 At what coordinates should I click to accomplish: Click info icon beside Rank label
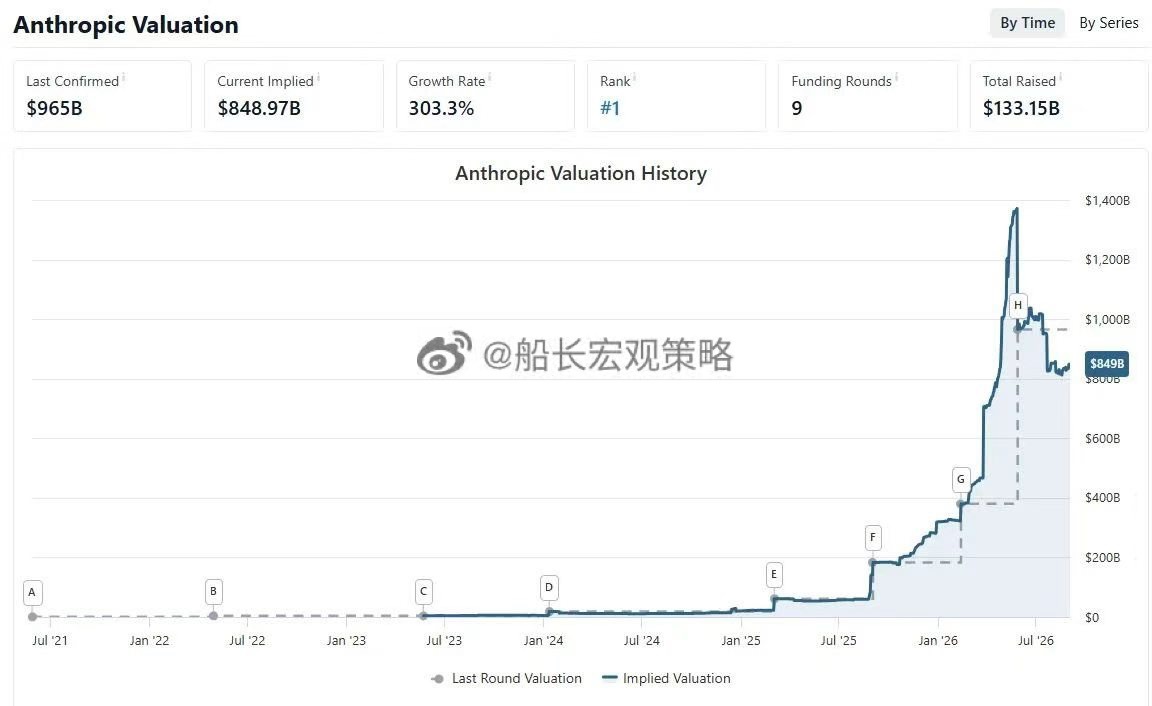[x=635, y=76]
